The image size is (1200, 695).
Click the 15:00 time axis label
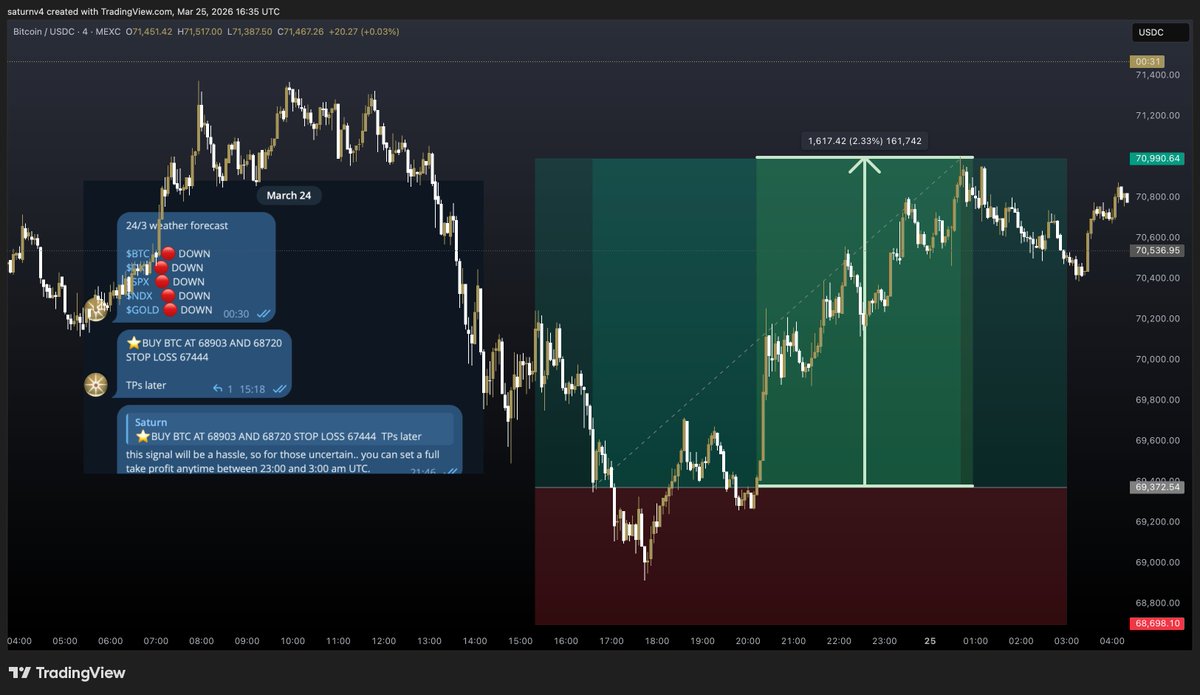point(520,641)
